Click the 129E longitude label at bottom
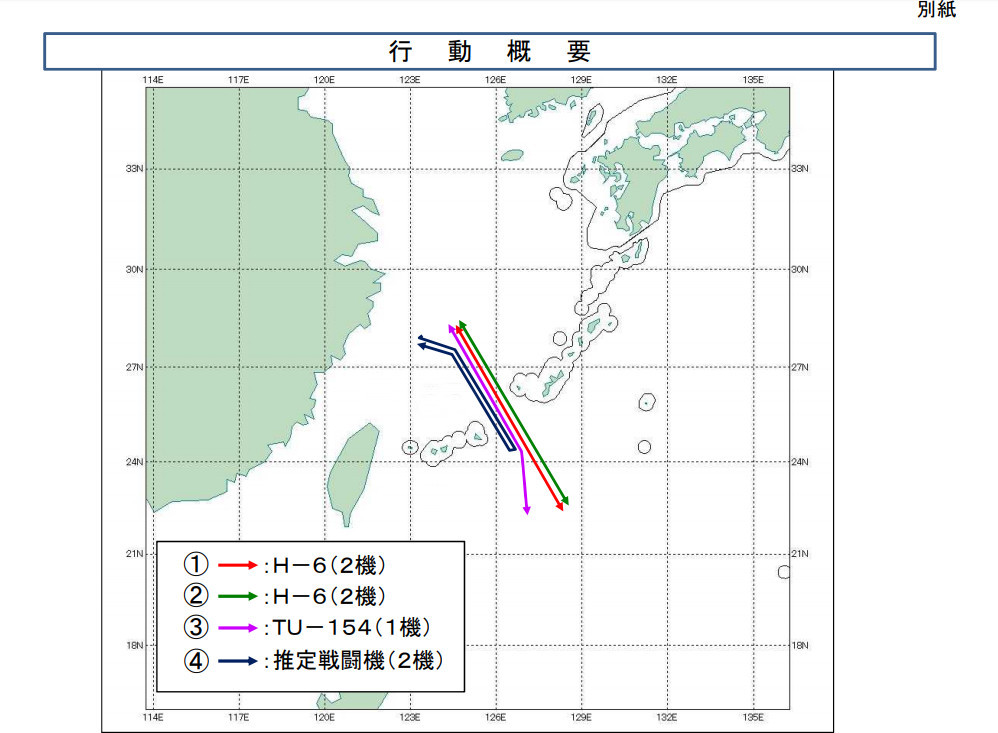This screenshot has height=733, width=998. click(581, 717)
